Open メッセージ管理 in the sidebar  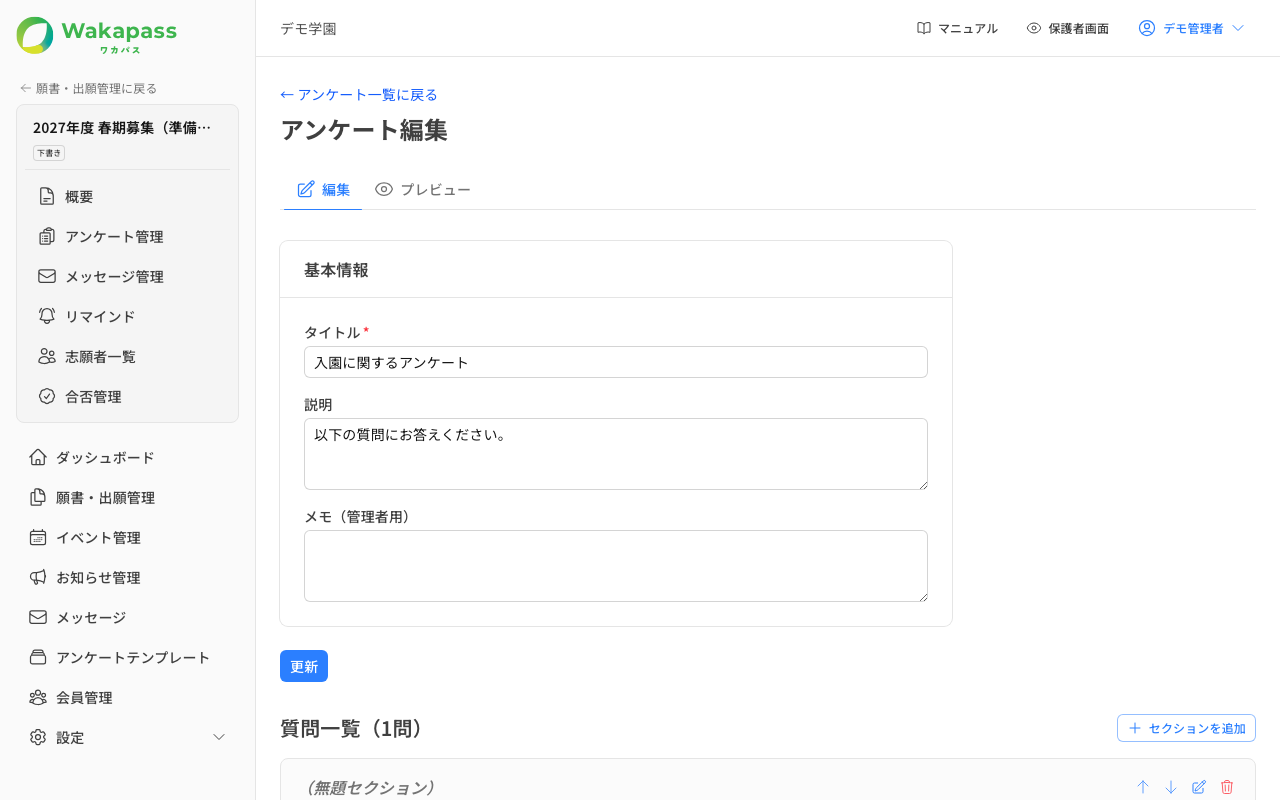coord(127,276)
